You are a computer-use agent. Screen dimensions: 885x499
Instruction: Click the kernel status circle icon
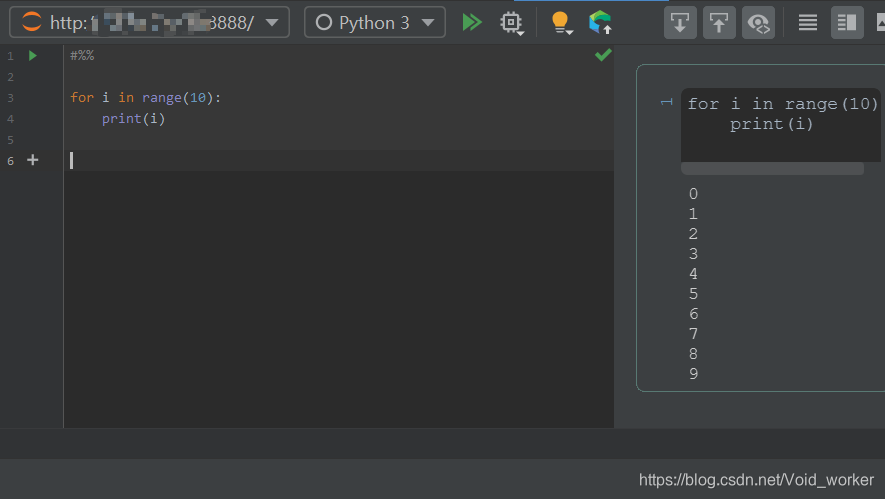[x=323, y=23]
